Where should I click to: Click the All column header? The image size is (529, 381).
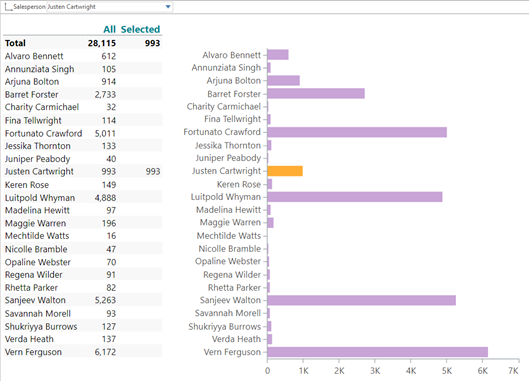[109, 29]
